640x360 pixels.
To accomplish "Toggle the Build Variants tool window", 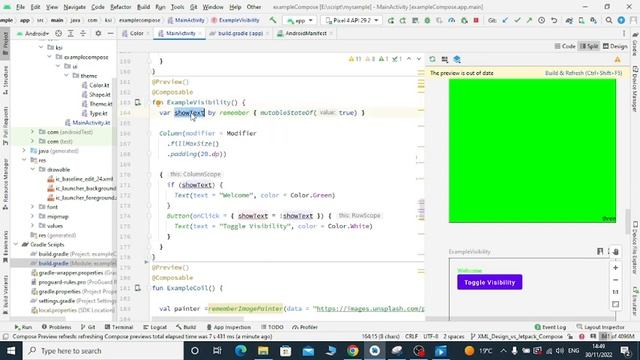I will 5,294.
